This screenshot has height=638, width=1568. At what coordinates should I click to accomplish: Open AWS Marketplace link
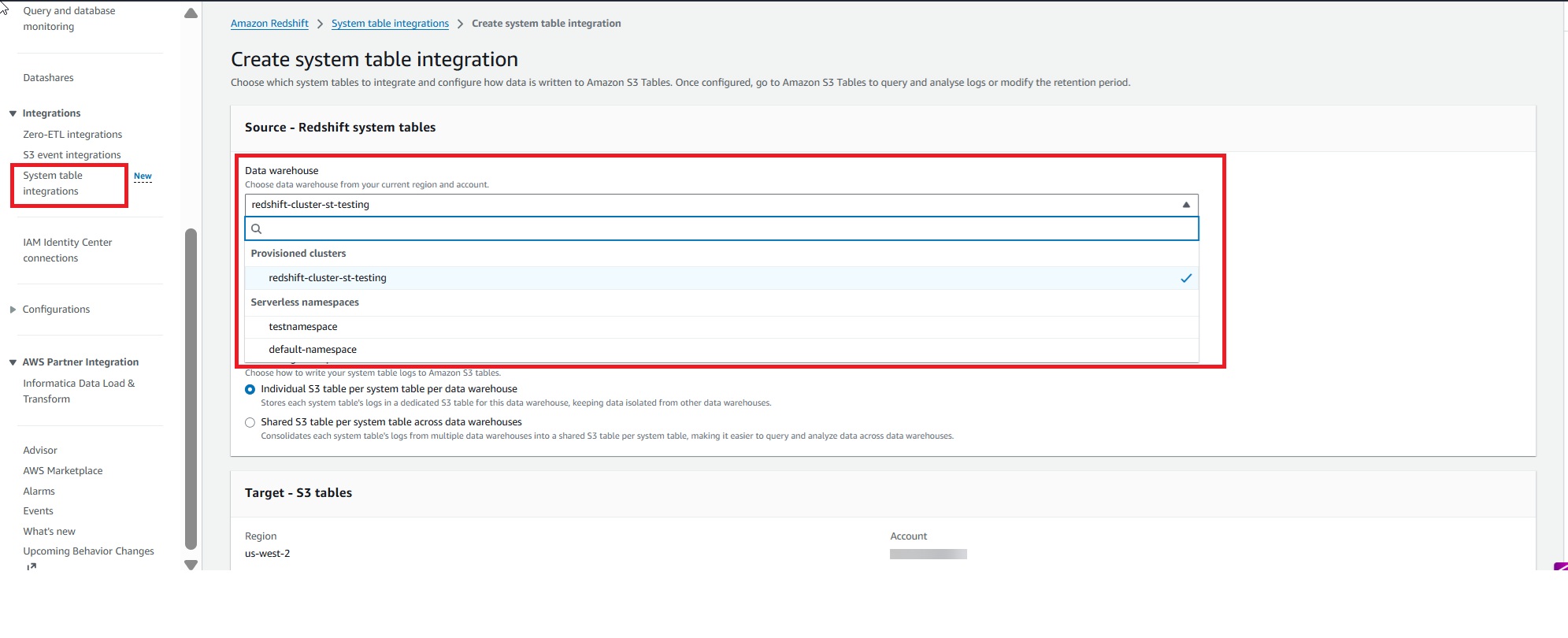(63, 471)
